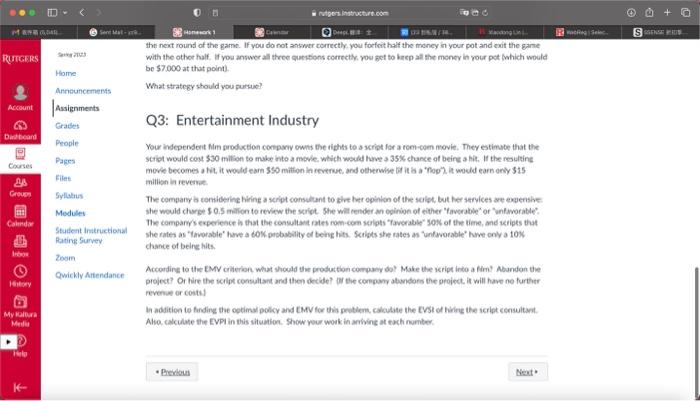Open the Files course link
The image size is (700, 401).
click(63, 178)
